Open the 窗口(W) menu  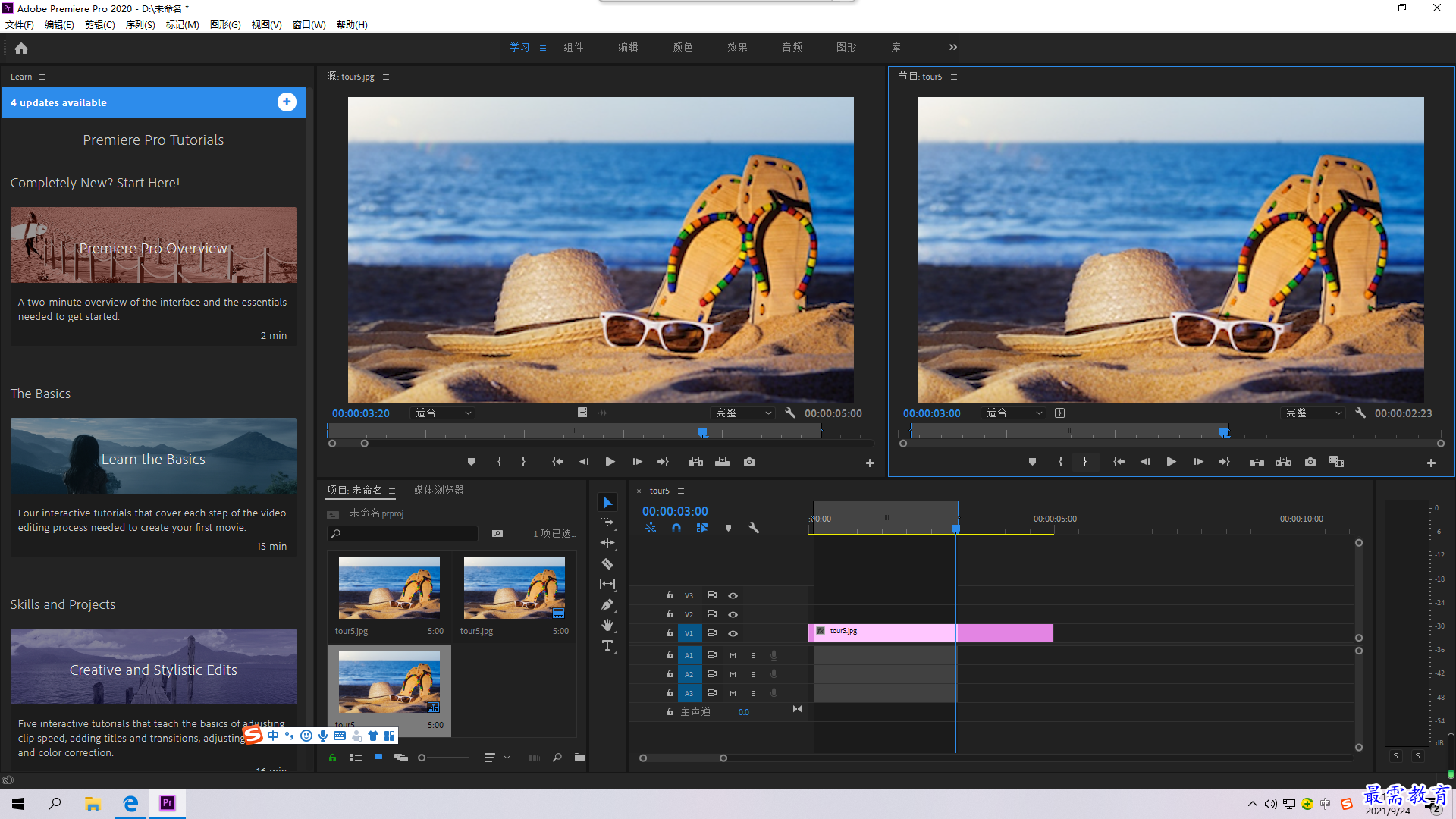click(x=309, y=24)
